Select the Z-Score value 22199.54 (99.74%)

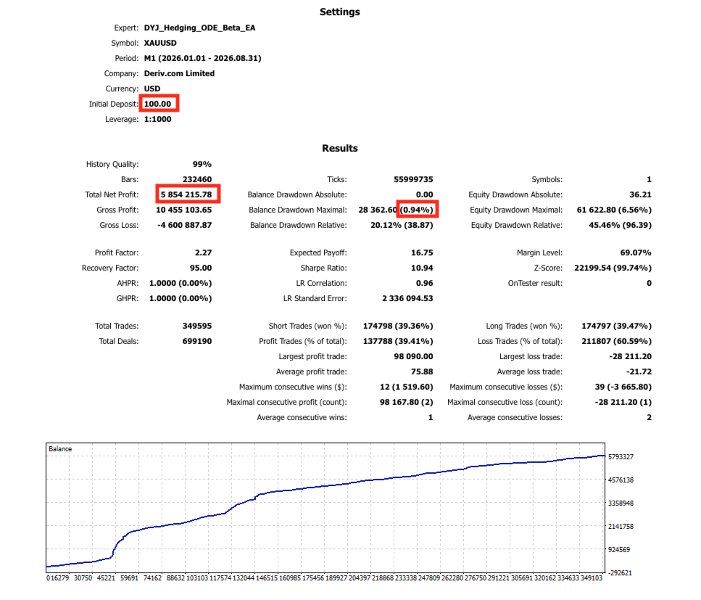click(x=613, y=268)
